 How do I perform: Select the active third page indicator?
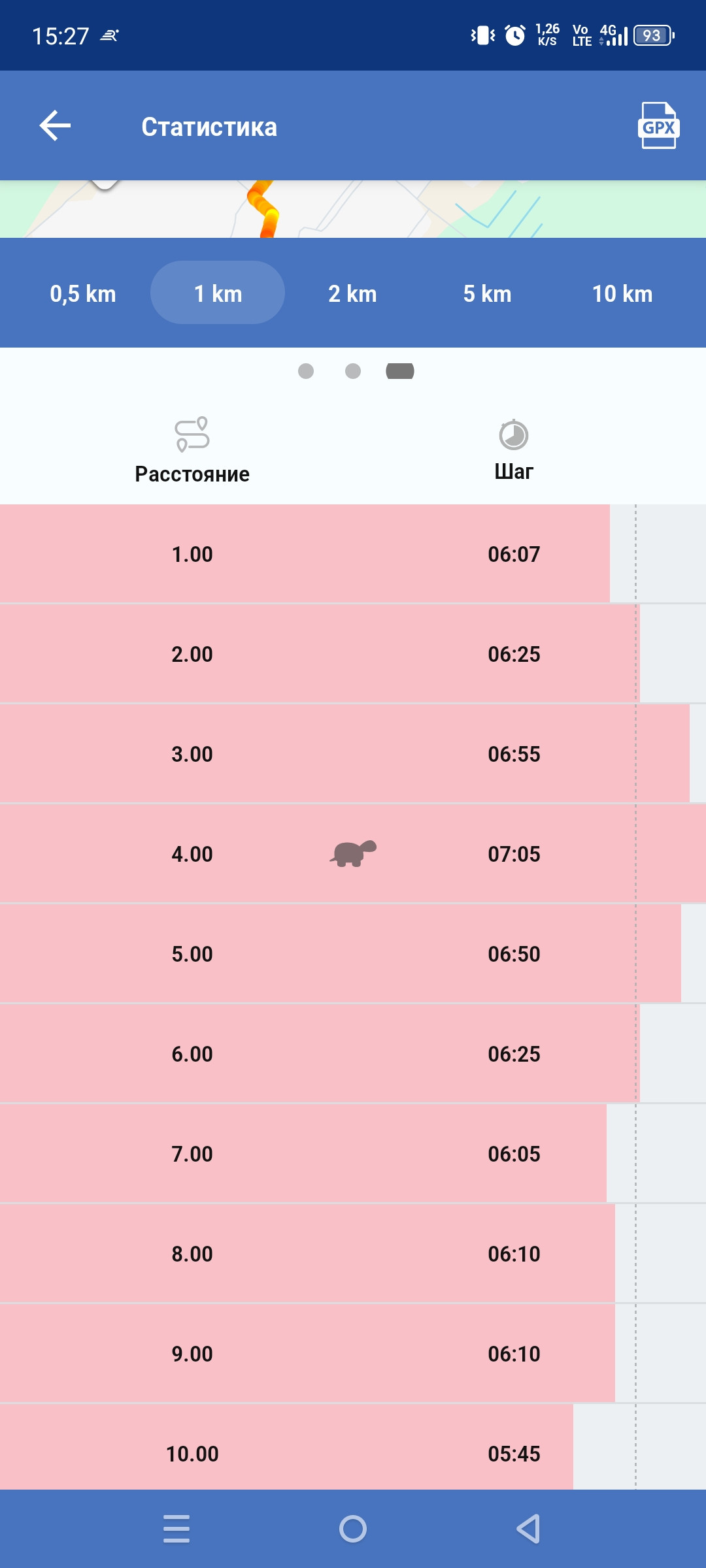click(400, 371)
